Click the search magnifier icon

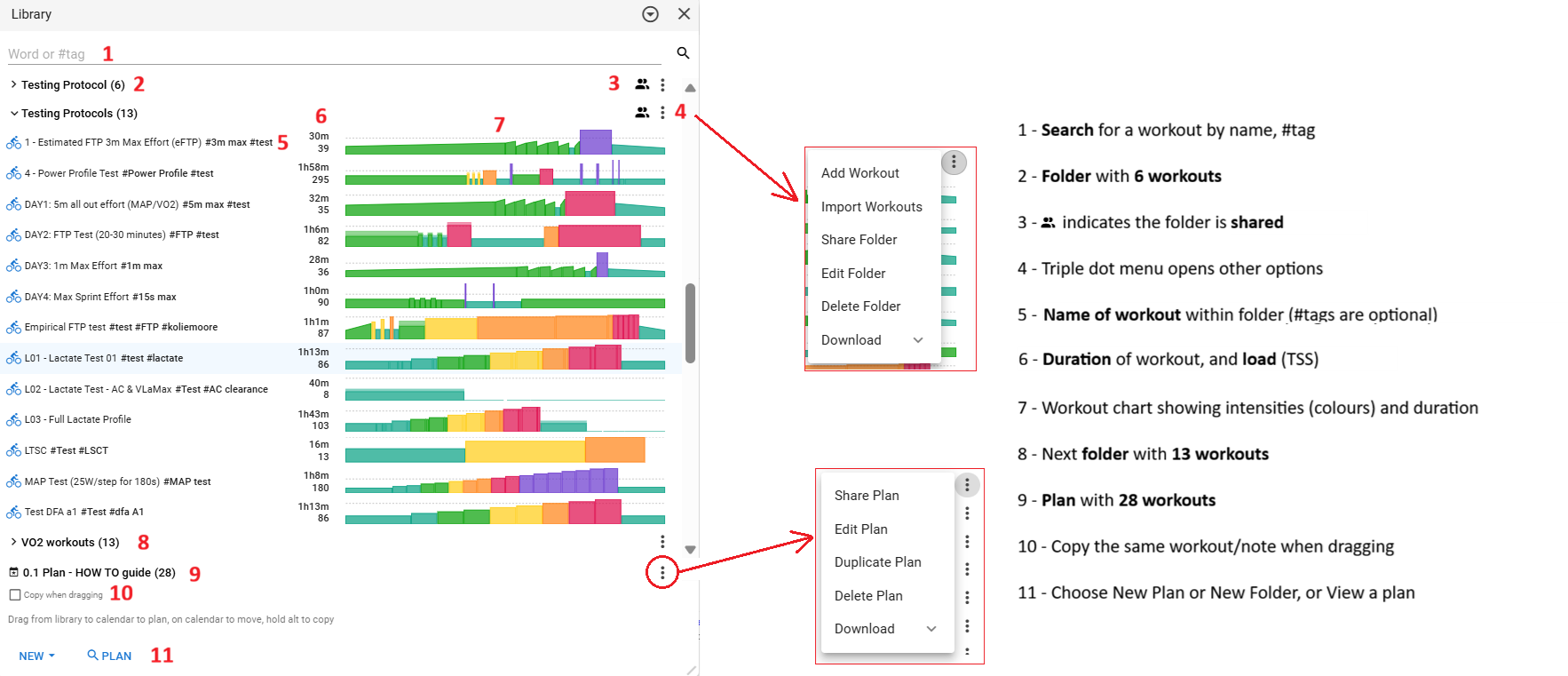(683, 53)
